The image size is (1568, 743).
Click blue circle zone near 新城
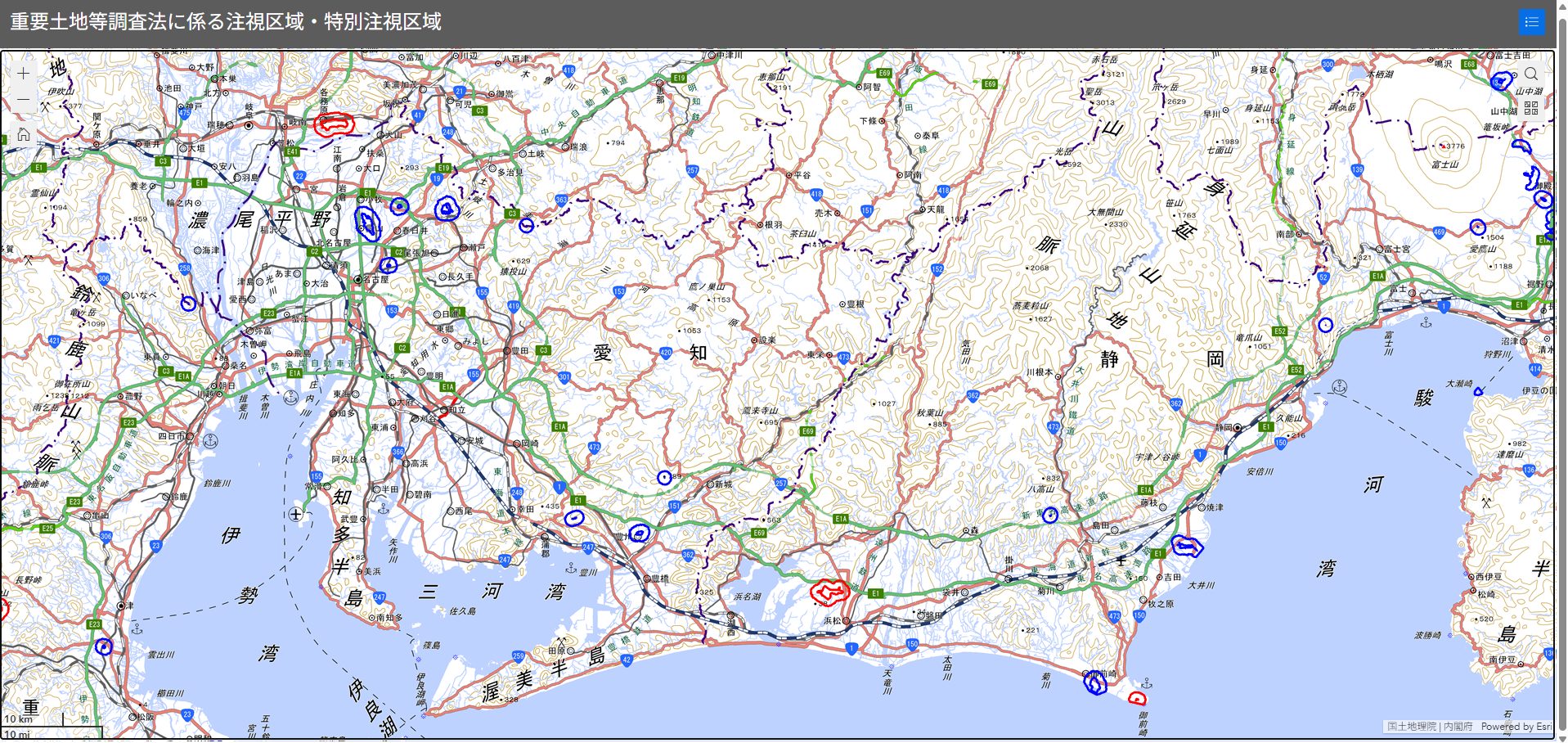point(664,477)
